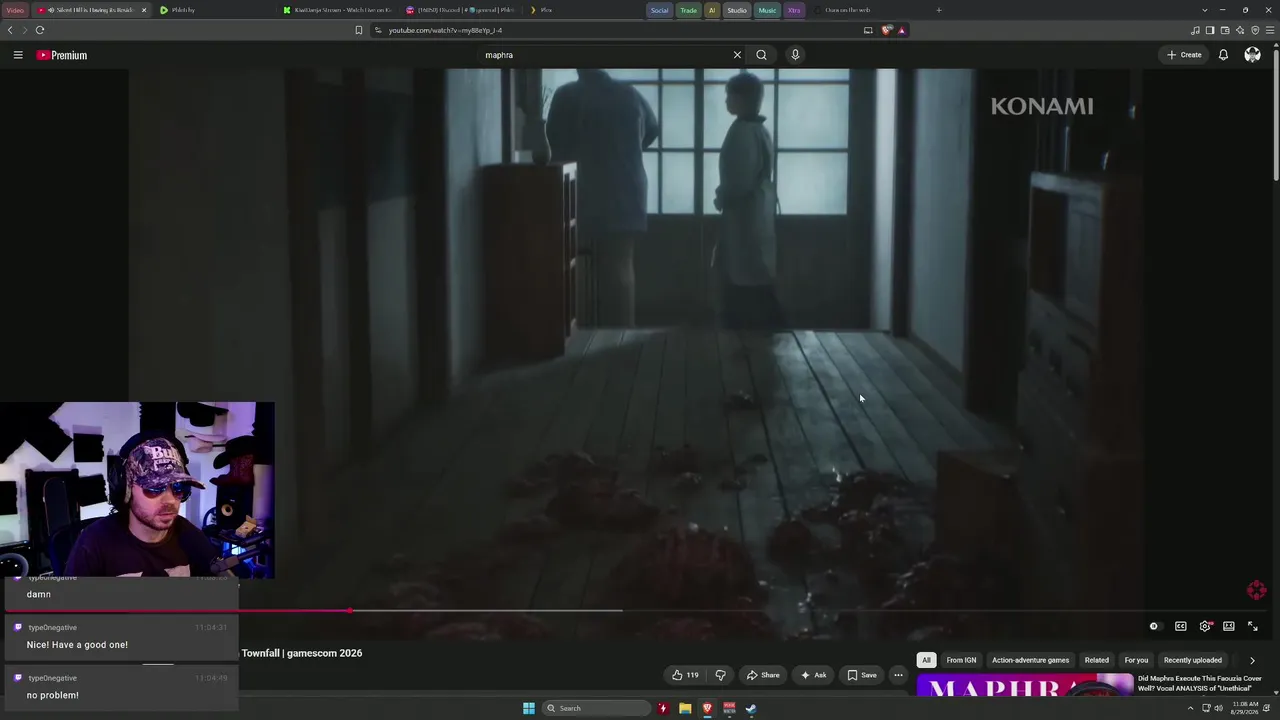Click the 'no problem!' chat message
This screenshot has width=1280, height=720.
[53, 695]
